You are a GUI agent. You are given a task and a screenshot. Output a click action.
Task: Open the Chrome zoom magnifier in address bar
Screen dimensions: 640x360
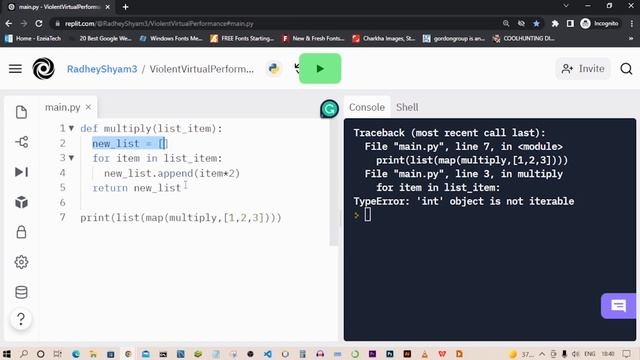coord(506,24)
